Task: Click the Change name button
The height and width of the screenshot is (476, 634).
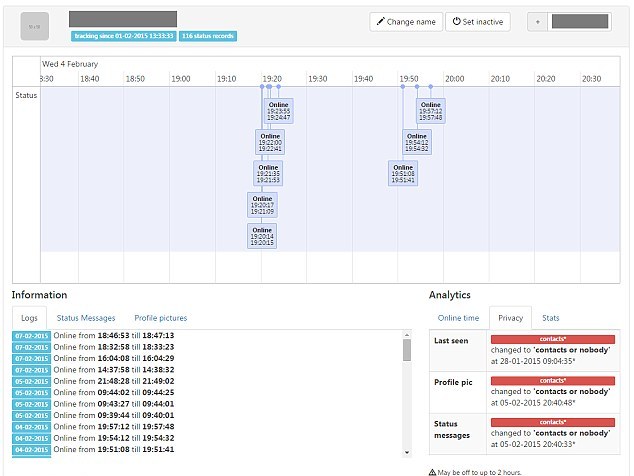Action: [406, 21]
